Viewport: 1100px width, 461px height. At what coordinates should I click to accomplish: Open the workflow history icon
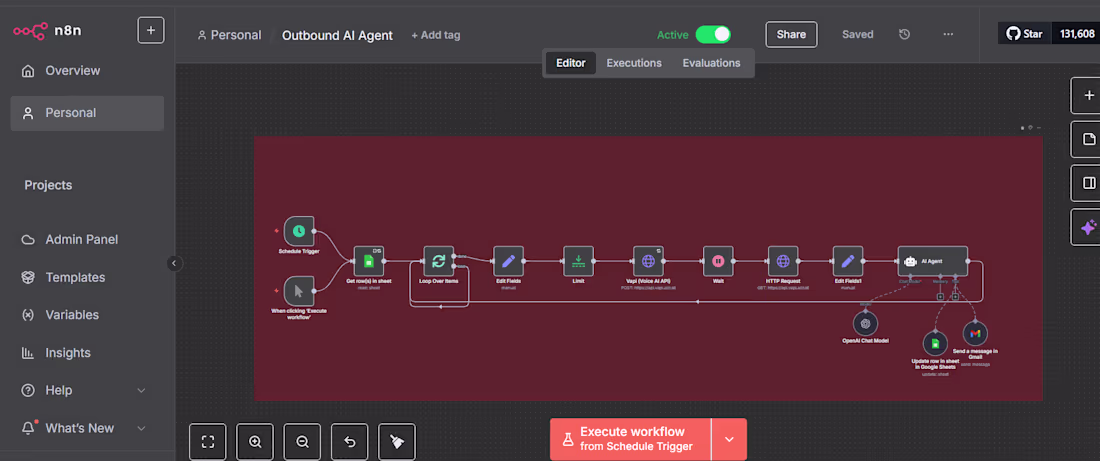905,34
